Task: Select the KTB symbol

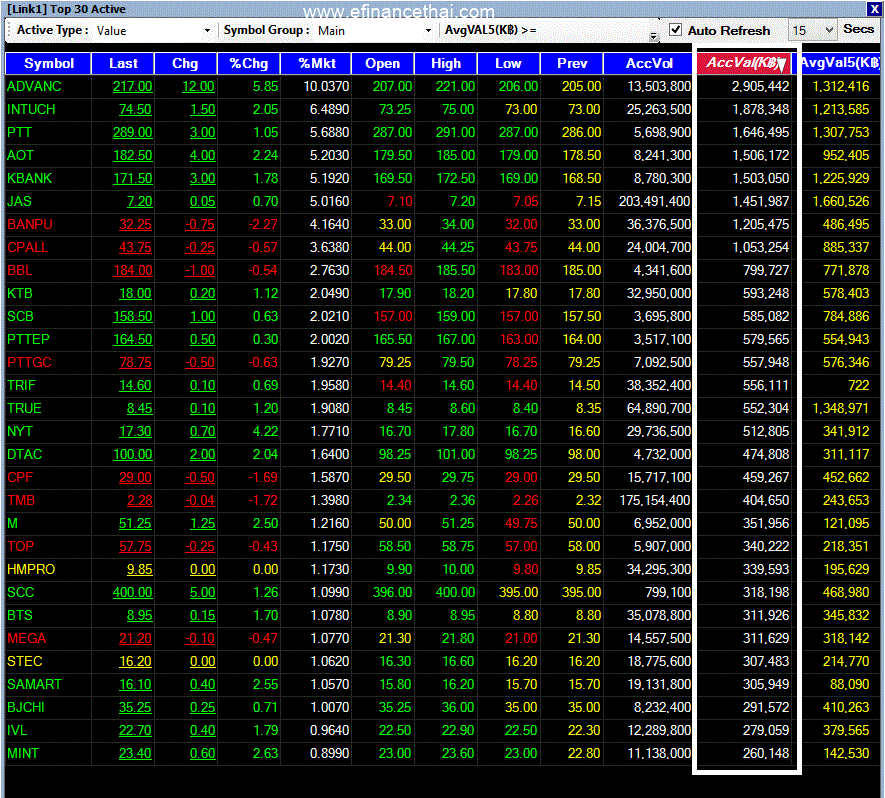Action: coord(20,293)
